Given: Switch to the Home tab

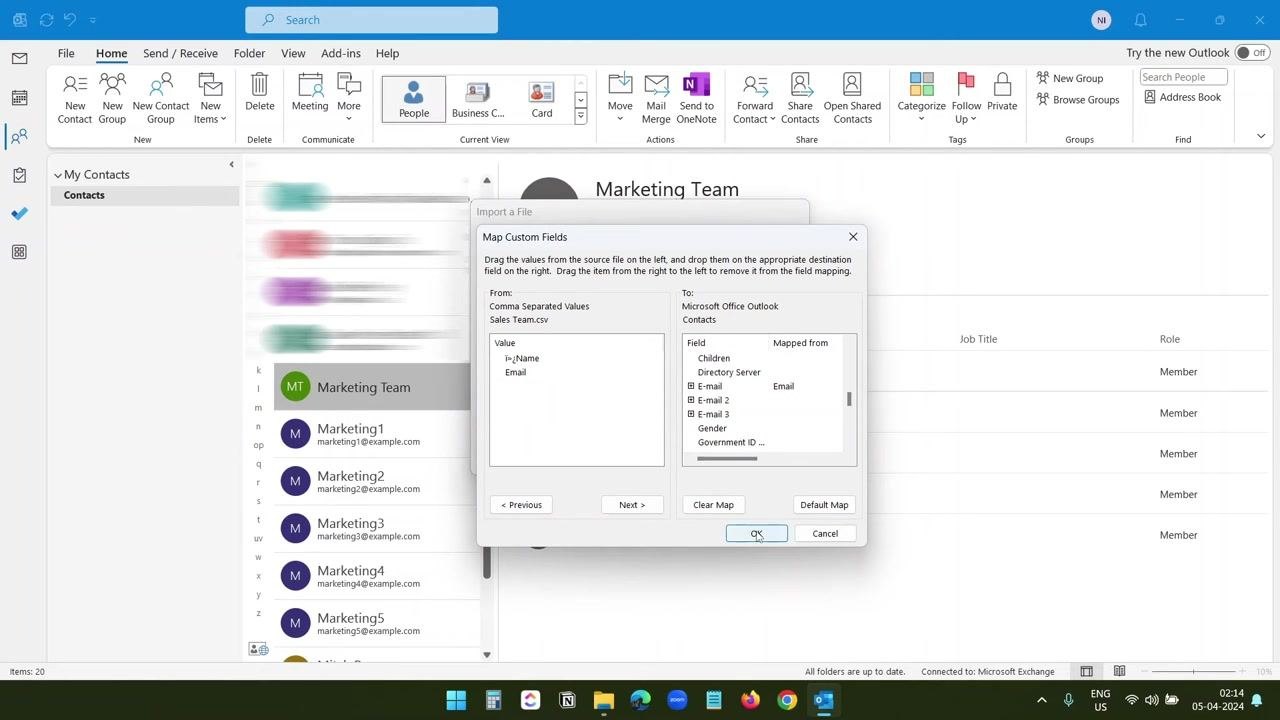Looking at the screenshot, I should point(111,53).
